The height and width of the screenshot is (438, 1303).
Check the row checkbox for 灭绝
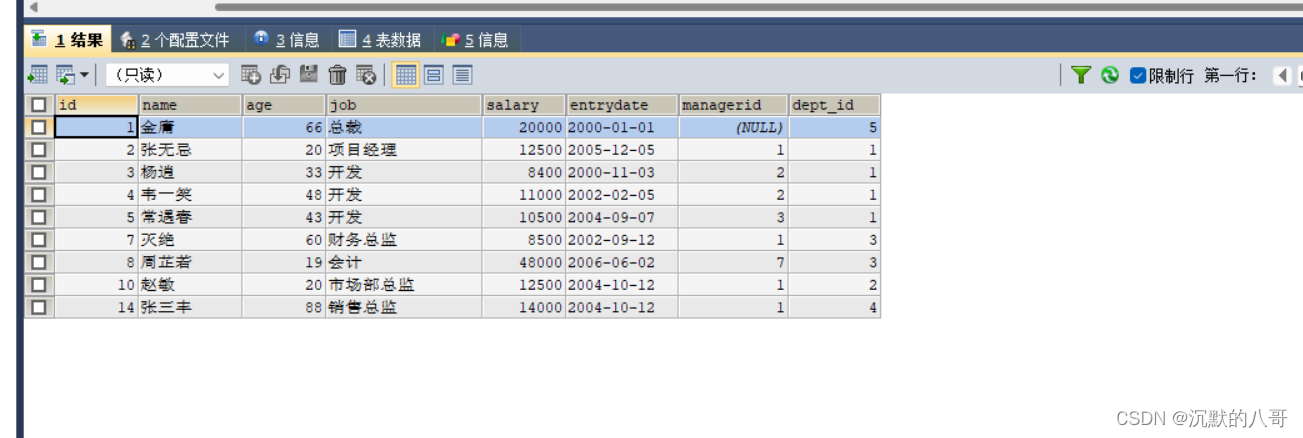coord(38,239)
